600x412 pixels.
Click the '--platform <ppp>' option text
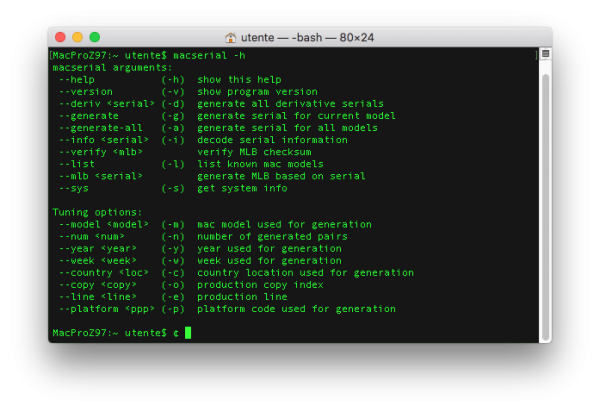[106, 309]
